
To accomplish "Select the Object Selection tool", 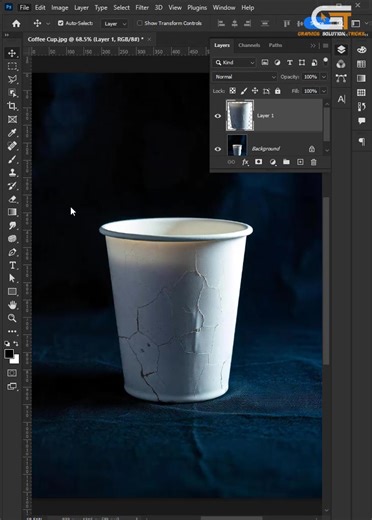I will tap(12, 93).
